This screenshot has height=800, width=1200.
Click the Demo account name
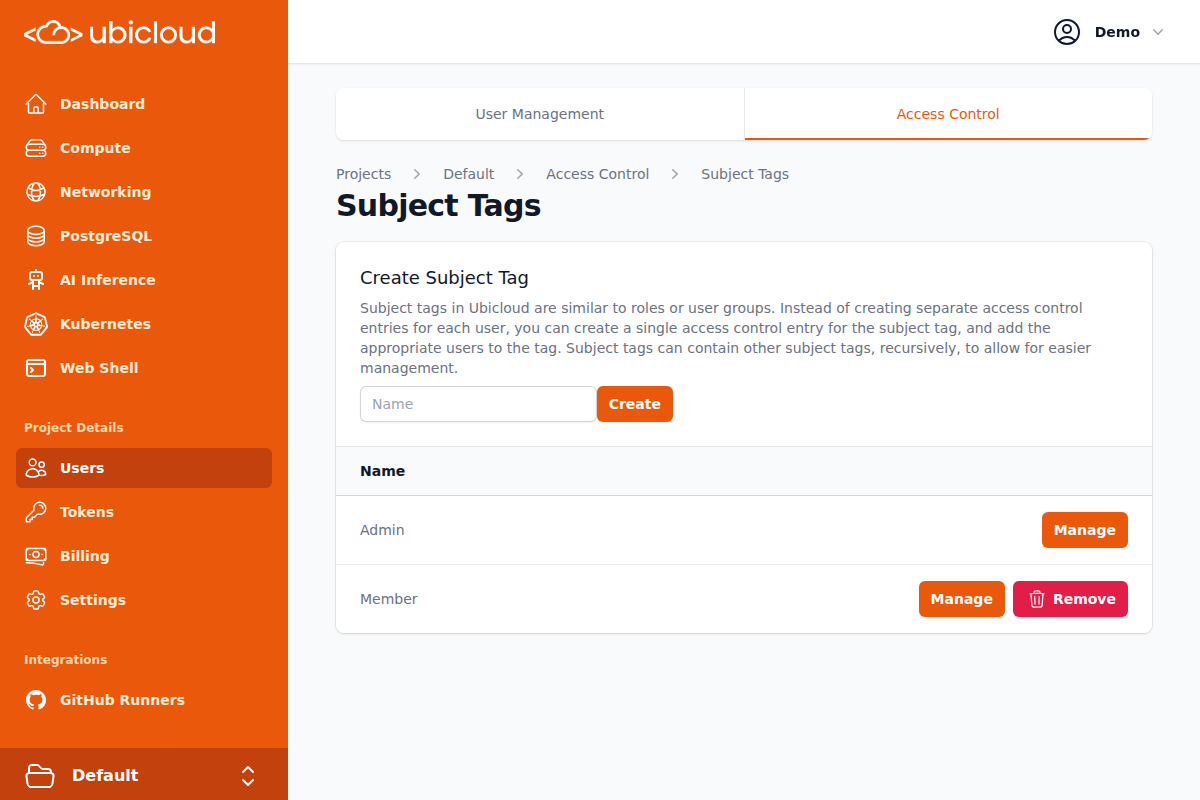click(x=1117, y=32)
